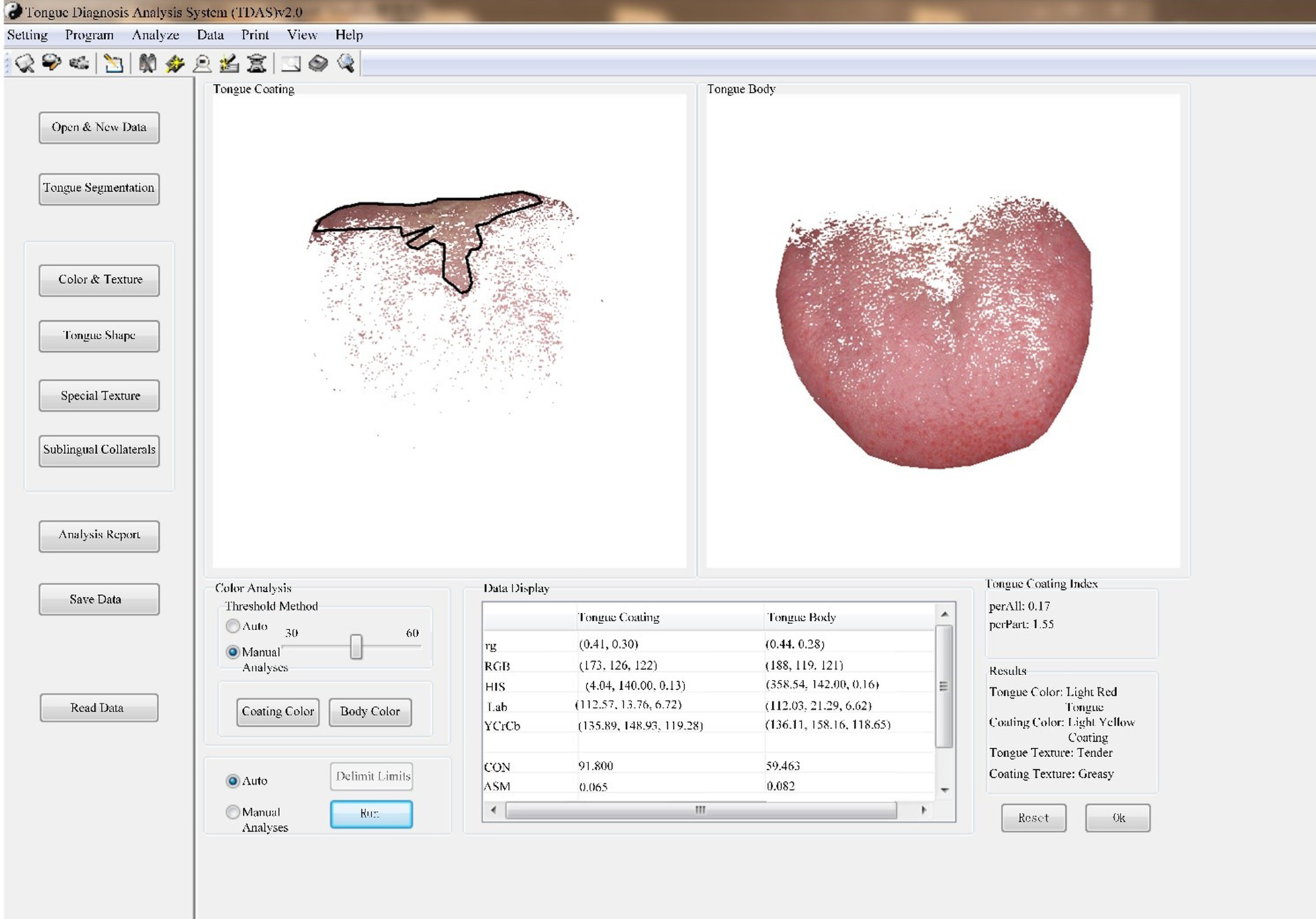Open the Setting menu
1316x919 pixels.
pos(28,35)
